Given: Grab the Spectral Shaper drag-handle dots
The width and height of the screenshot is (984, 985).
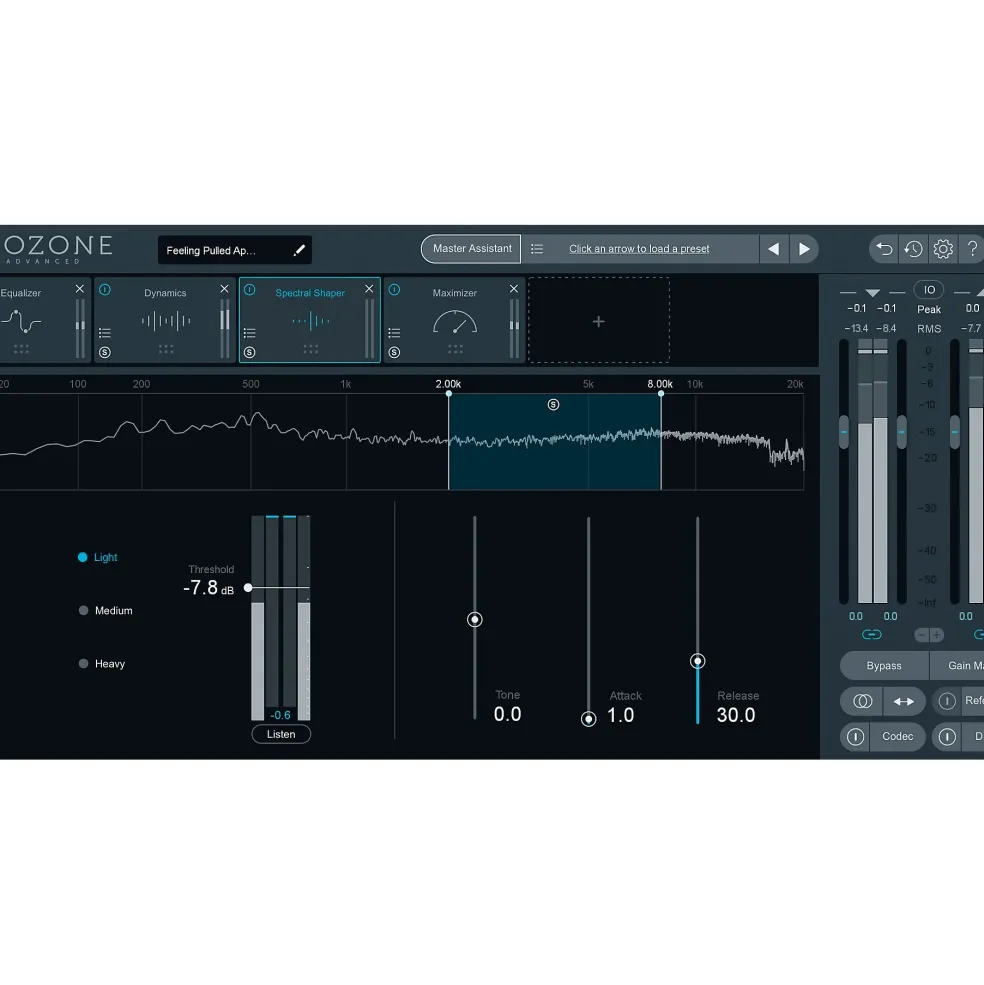Looking at the screenshot, I should (310, 349).
